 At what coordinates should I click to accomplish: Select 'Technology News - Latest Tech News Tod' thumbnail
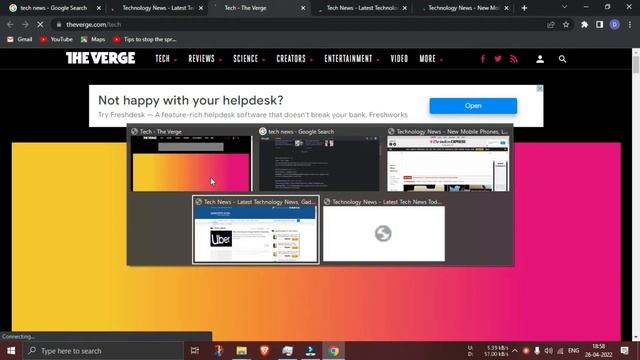384,230
